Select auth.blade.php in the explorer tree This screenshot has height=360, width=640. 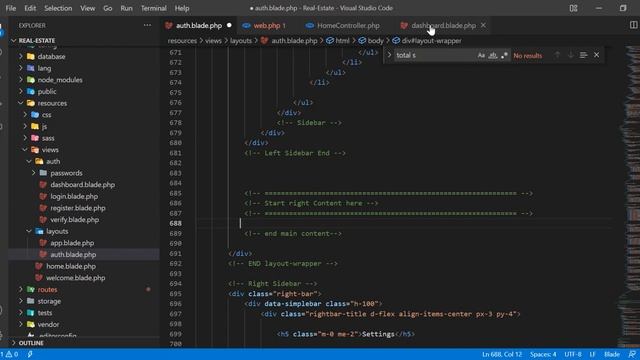coord(73,254)
